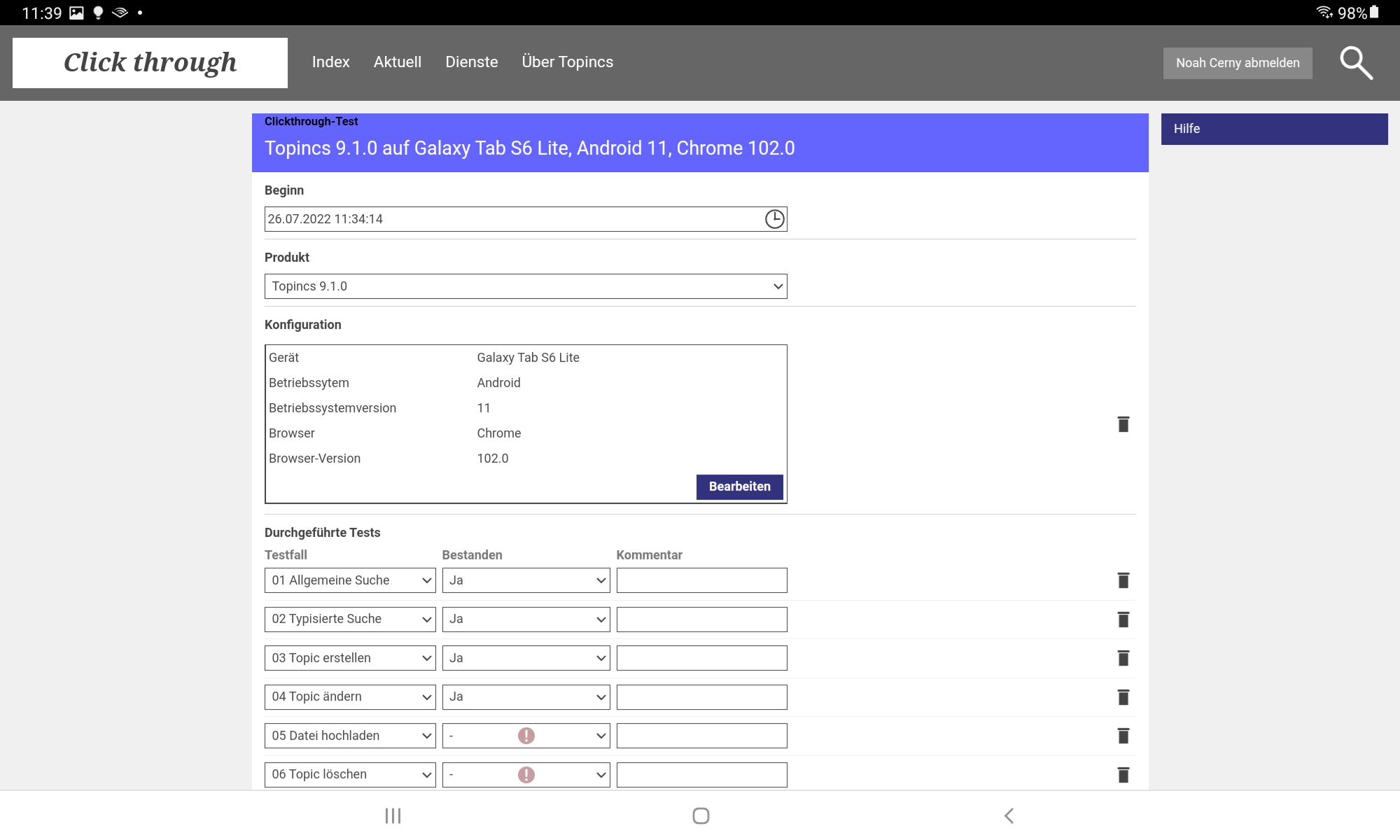
Task: Open the Dienste menu item
Action: click(472, 62)
